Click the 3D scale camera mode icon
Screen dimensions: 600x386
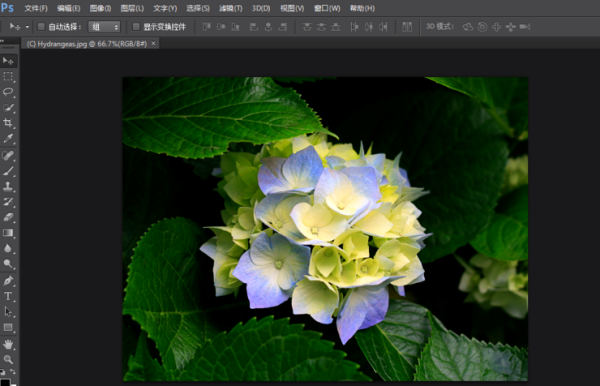(525, 27)
